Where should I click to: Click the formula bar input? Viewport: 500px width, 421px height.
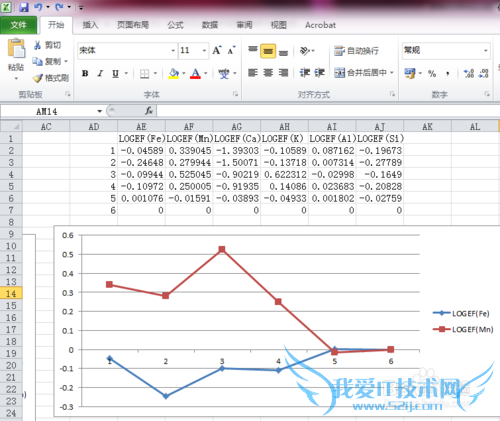coord(328,111)
